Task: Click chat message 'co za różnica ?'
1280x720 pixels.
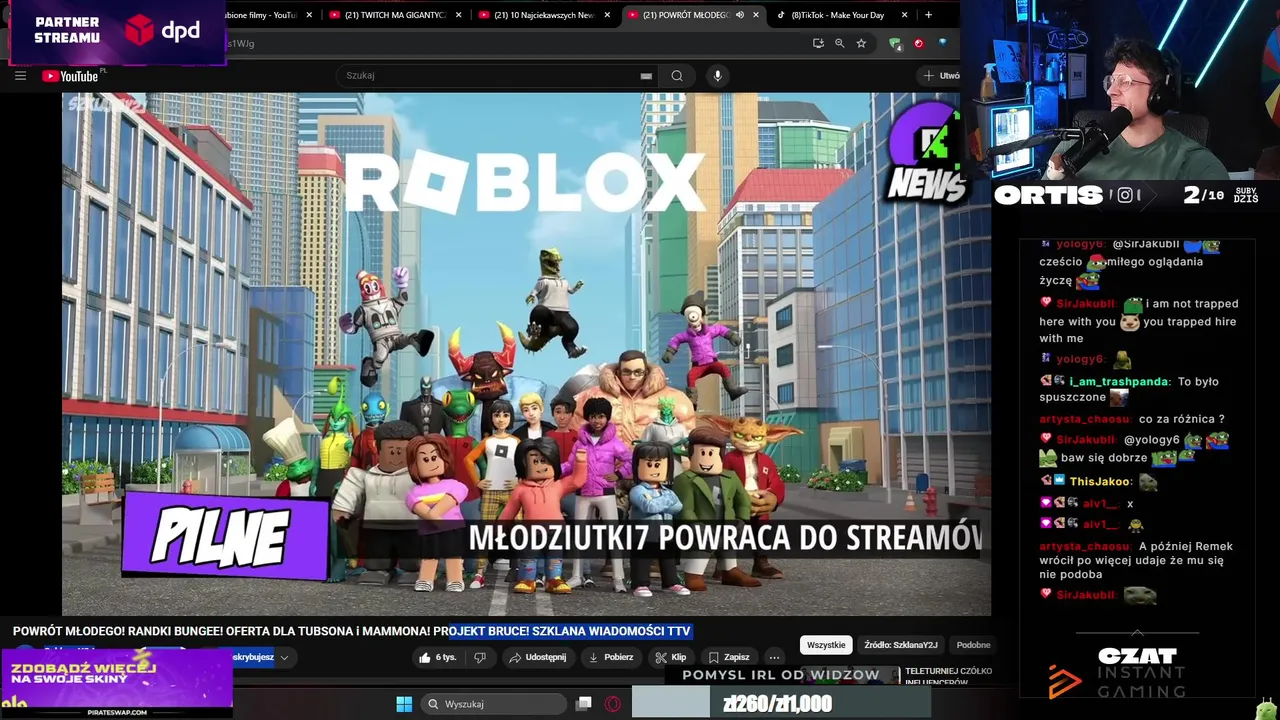Action: click(x=1182, y=419)
